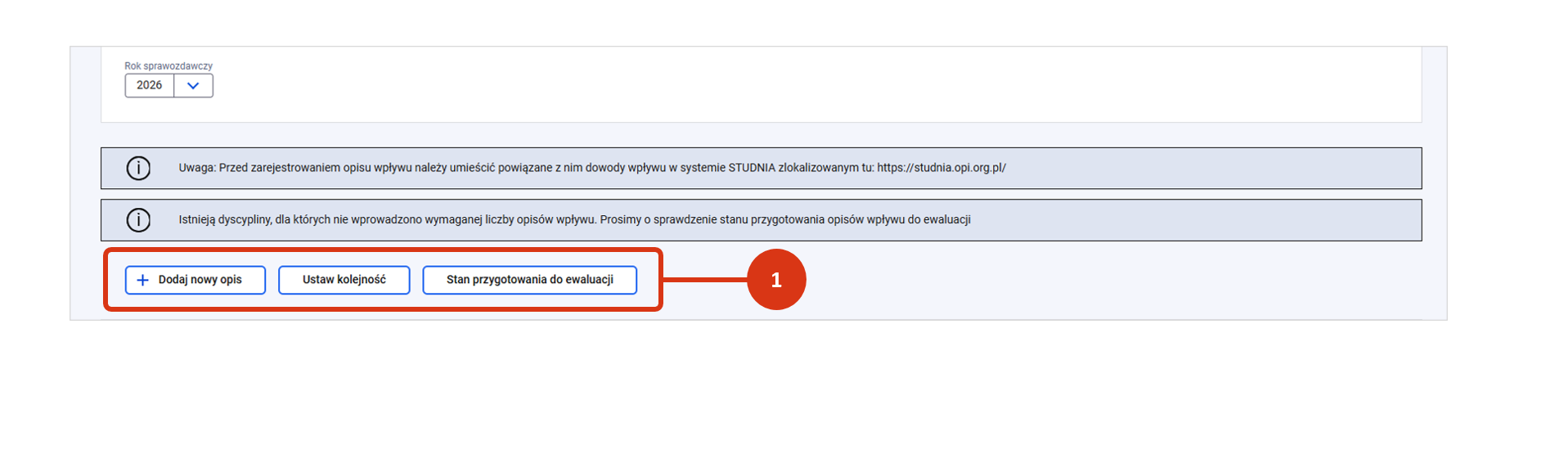The image size is (1568, 450).
Task: Follow the studnia.opi.org.pl link
Action: click(941, 168)
